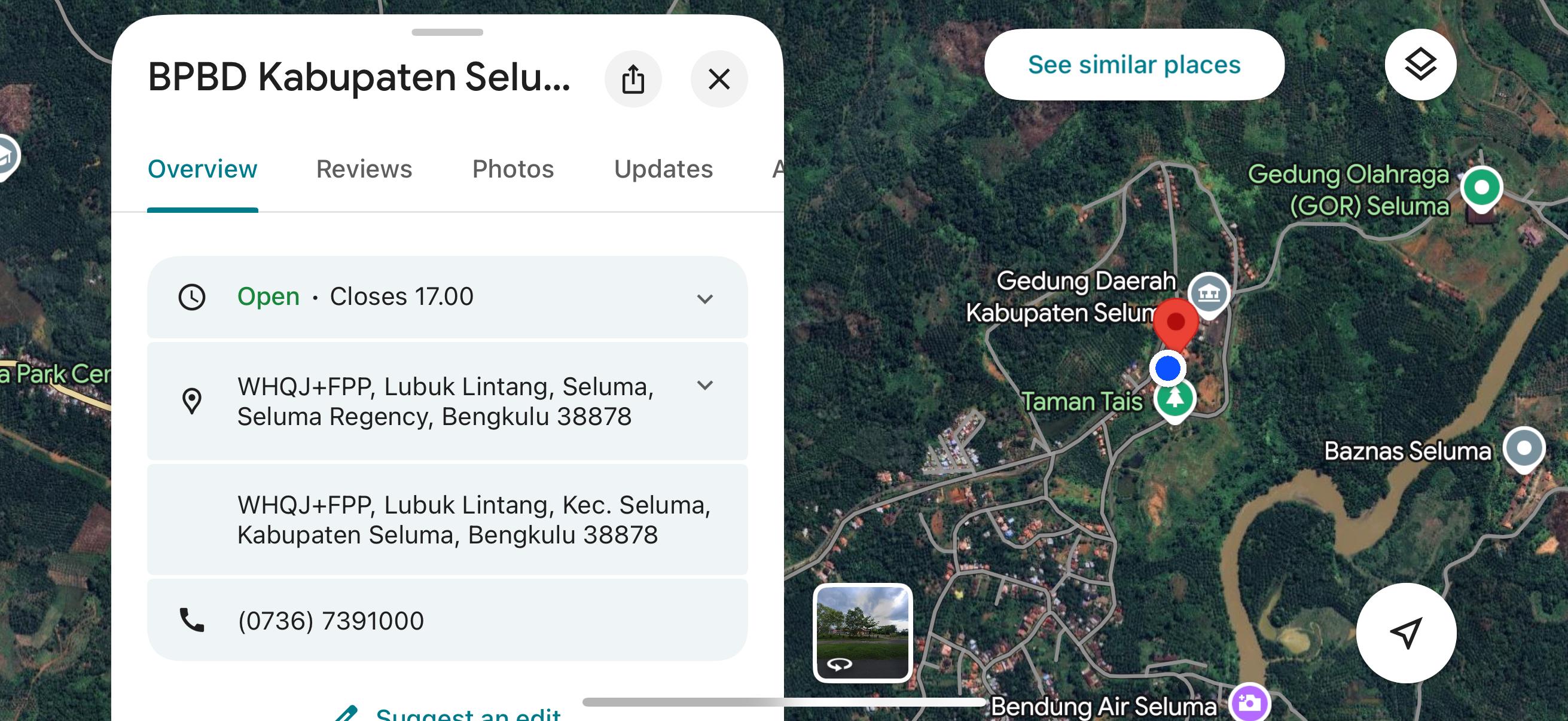The width and height of the screenshot is (1568, 721).
Task: Select the Gedung Olahraga Seluma green marker
Action: coord(1481,188)
